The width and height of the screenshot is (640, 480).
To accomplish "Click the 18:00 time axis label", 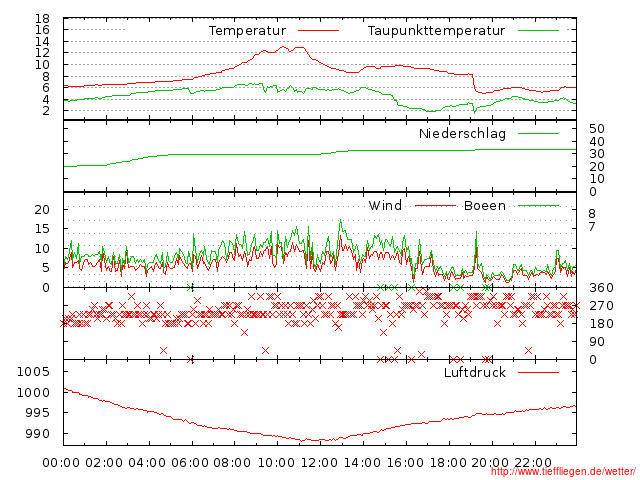I will tap(448, 462).
